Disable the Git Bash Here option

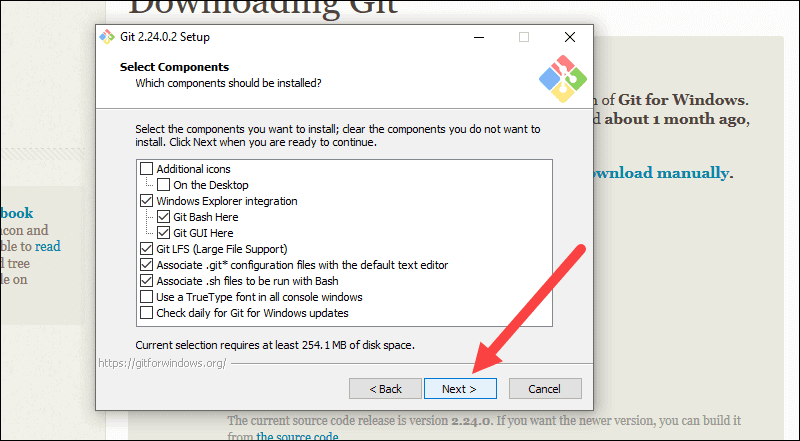pyautogui.click(x=163, y=217)
